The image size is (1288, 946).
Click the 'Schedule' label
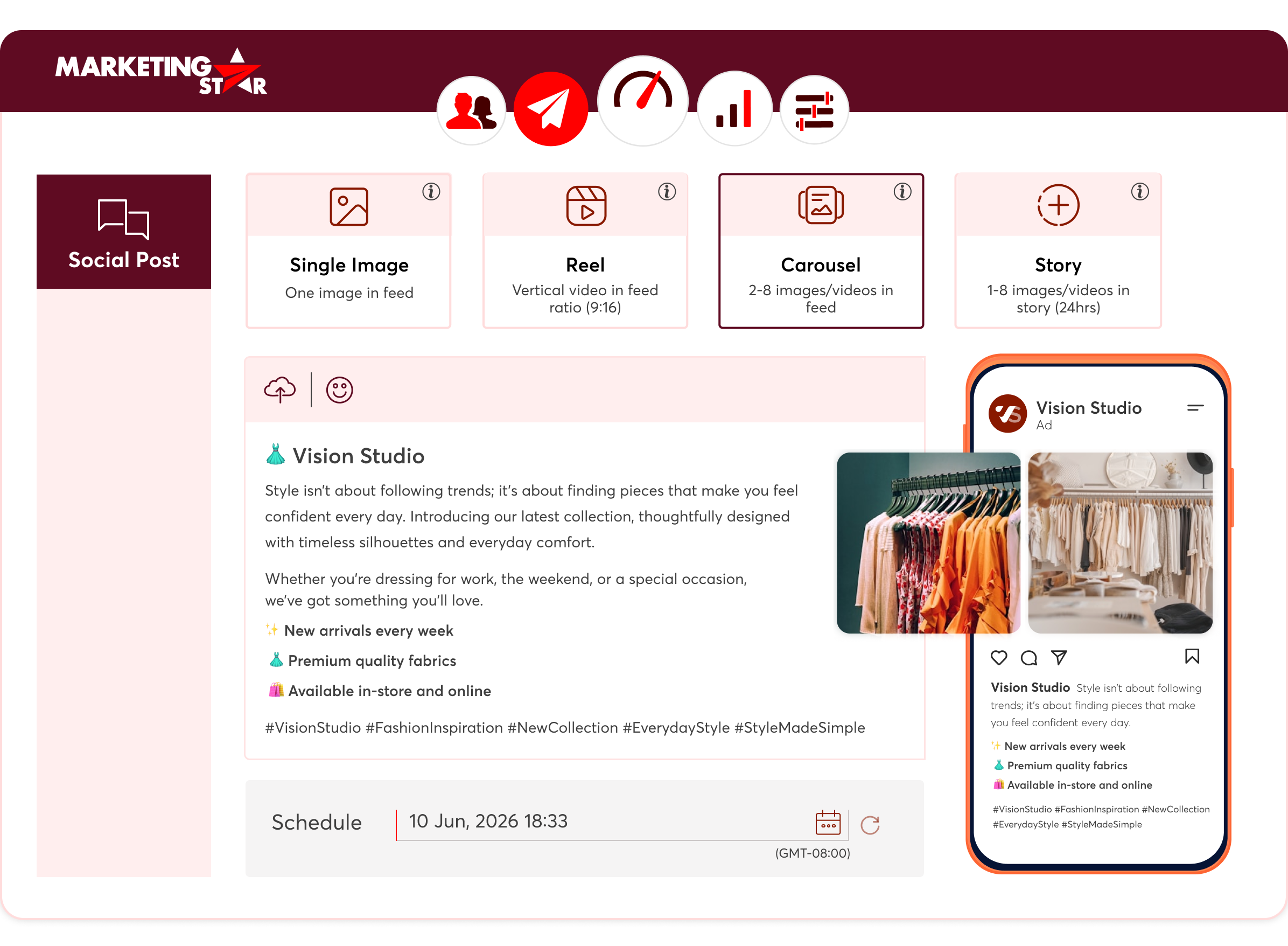317,822
